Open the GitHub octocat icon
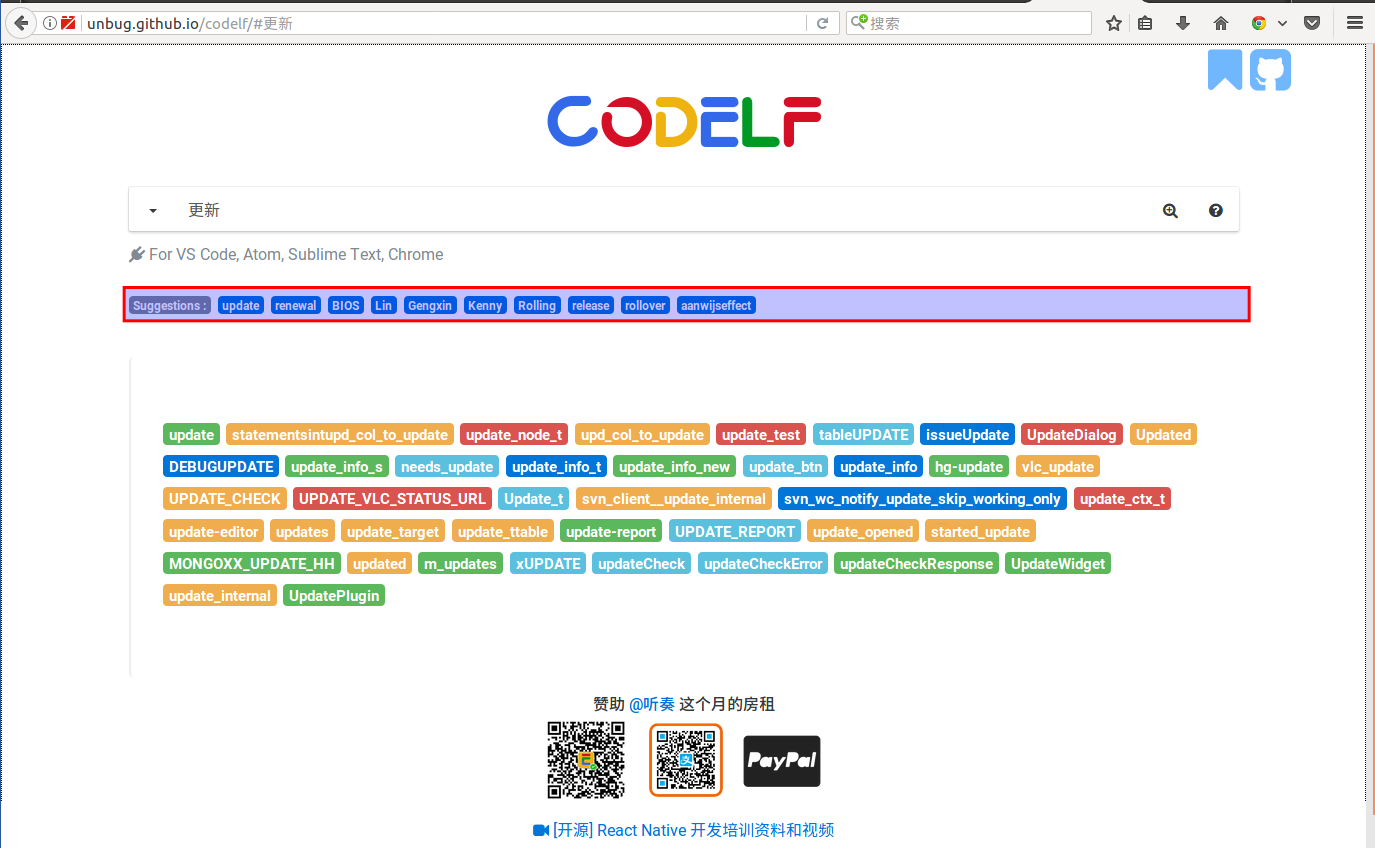Viewport: 1375px width, 848px height. click(x=1270, y=70)
